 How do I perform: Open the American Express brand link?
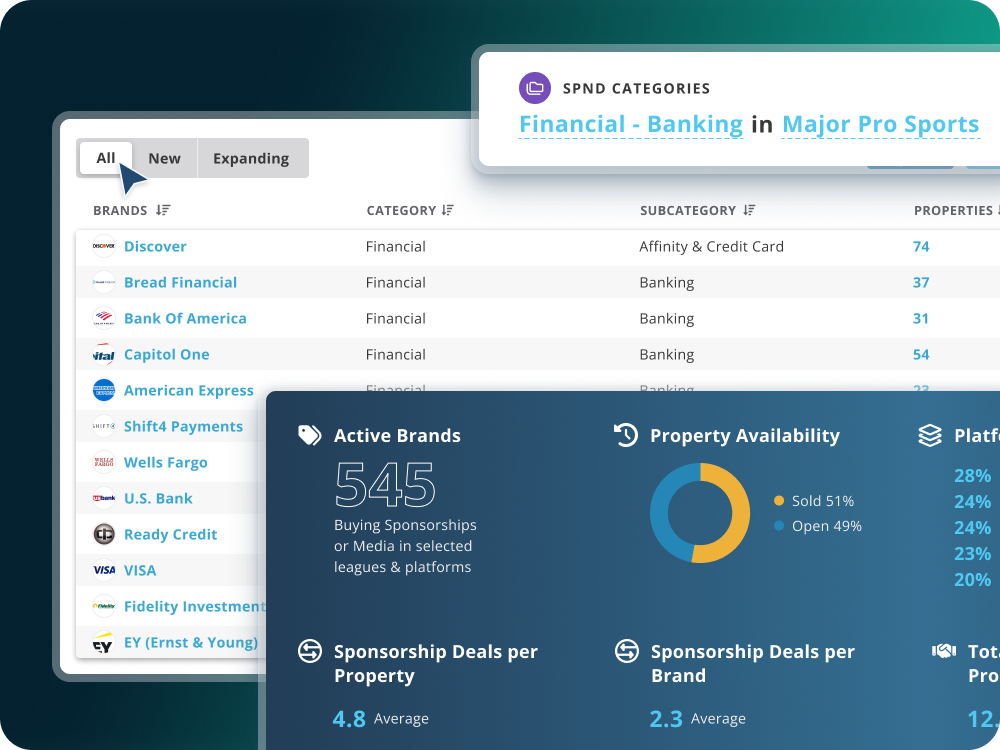point(189,390)
